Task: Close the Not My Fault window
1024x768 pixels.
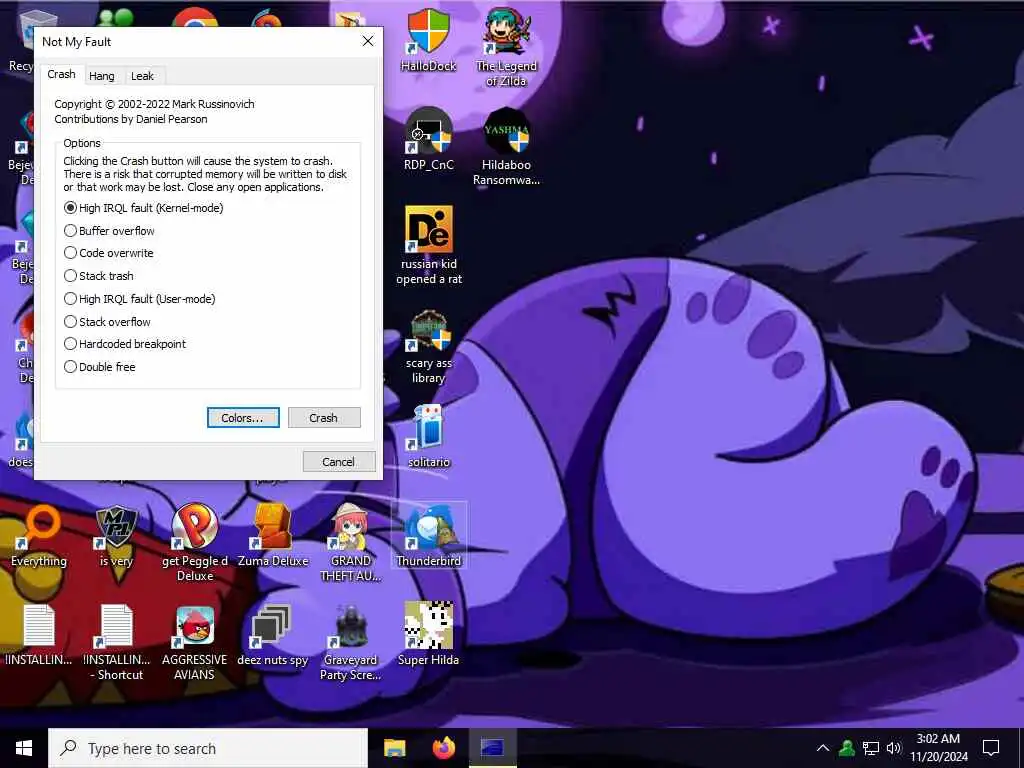Action: click(368, 41)
